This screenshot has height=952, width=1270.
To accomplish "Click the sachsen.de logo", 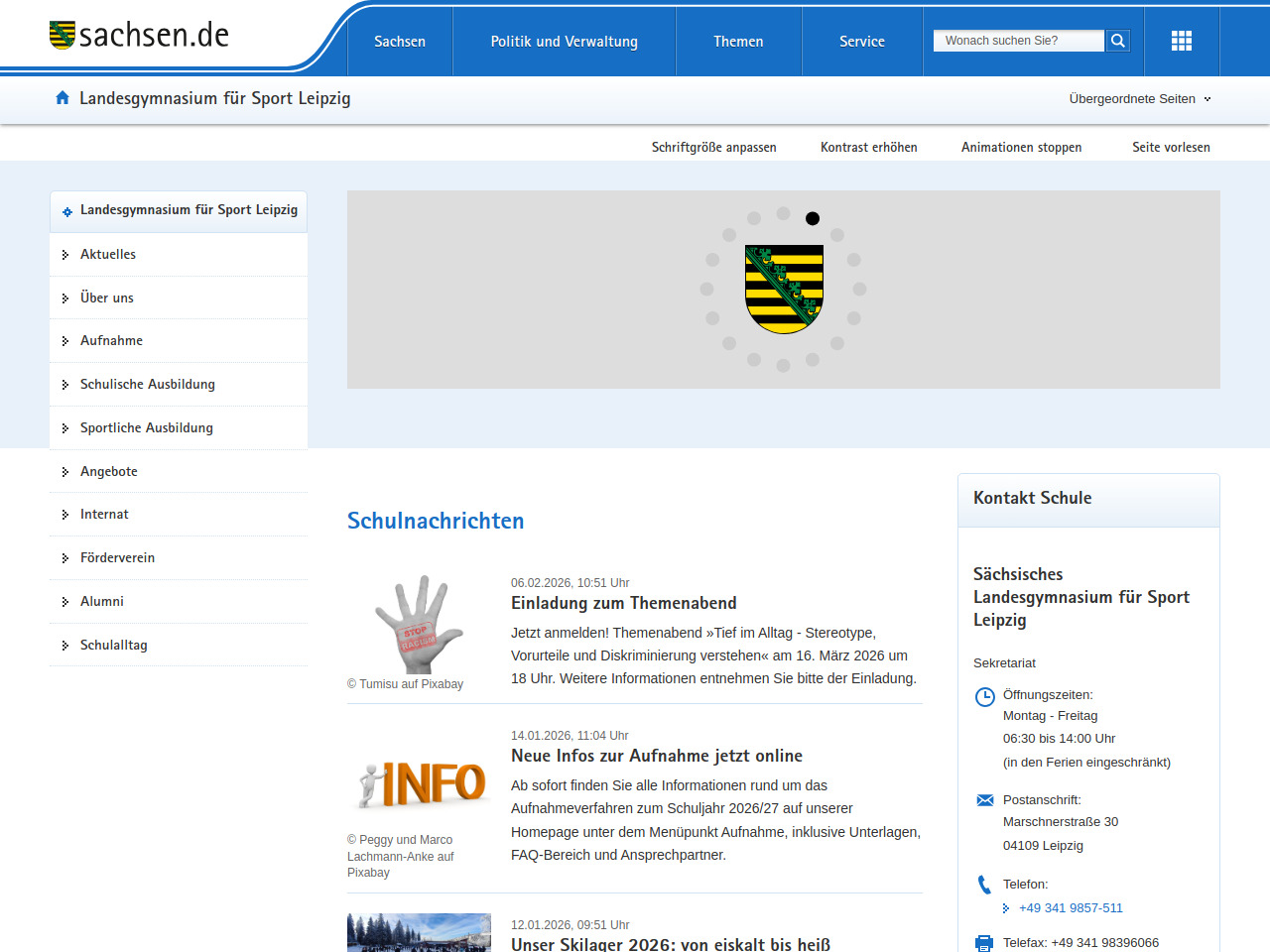I will (x=139, y=36).
